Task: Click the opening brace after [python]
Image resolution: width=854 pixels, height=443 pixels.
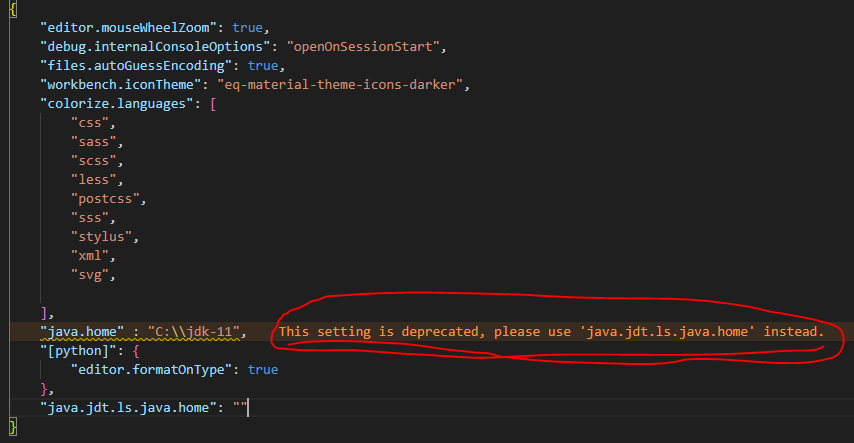Action: click(136, 351)
